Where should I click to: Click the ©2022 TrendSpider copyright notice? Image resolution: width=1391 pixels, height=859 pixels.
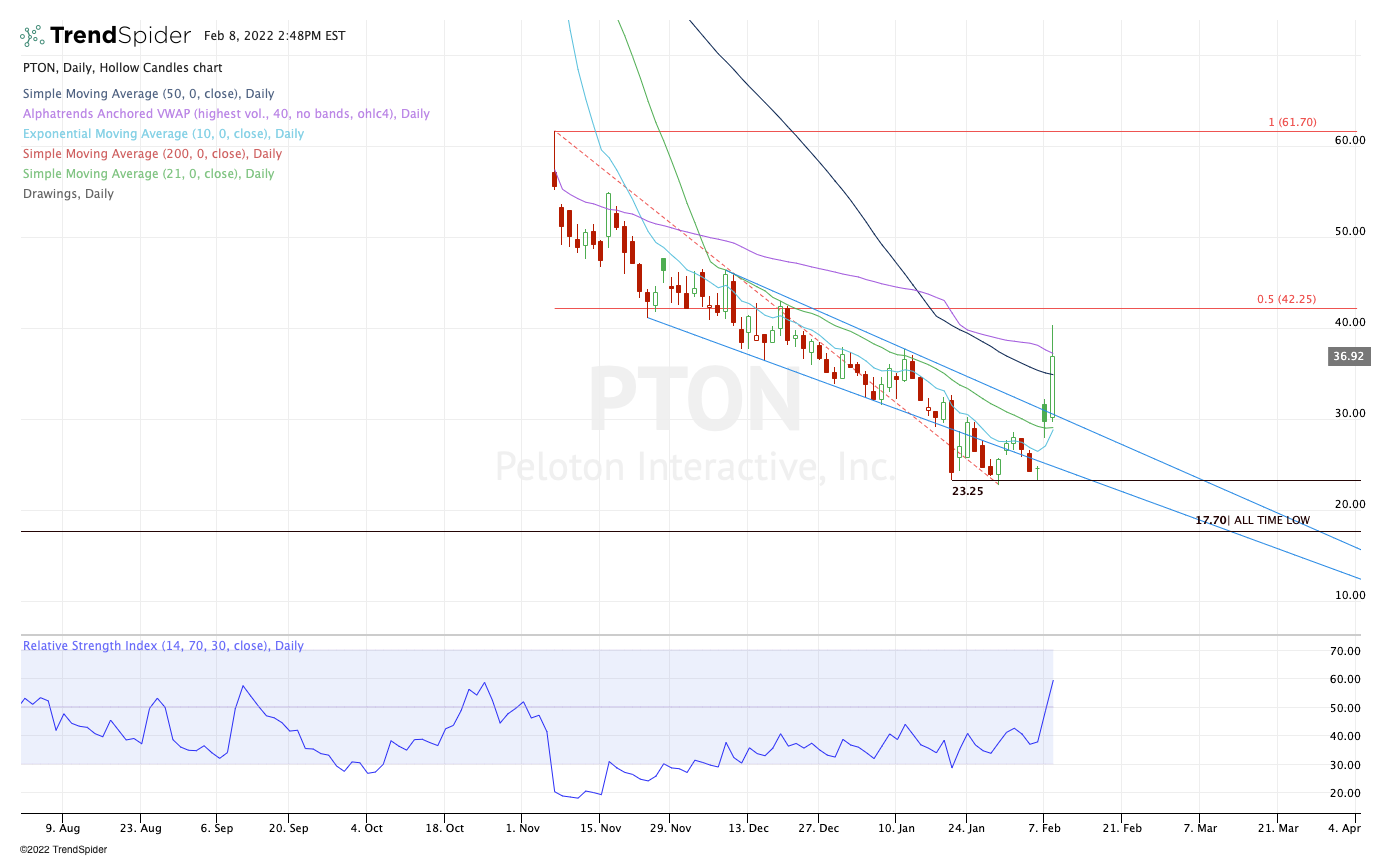coord(63,849)
